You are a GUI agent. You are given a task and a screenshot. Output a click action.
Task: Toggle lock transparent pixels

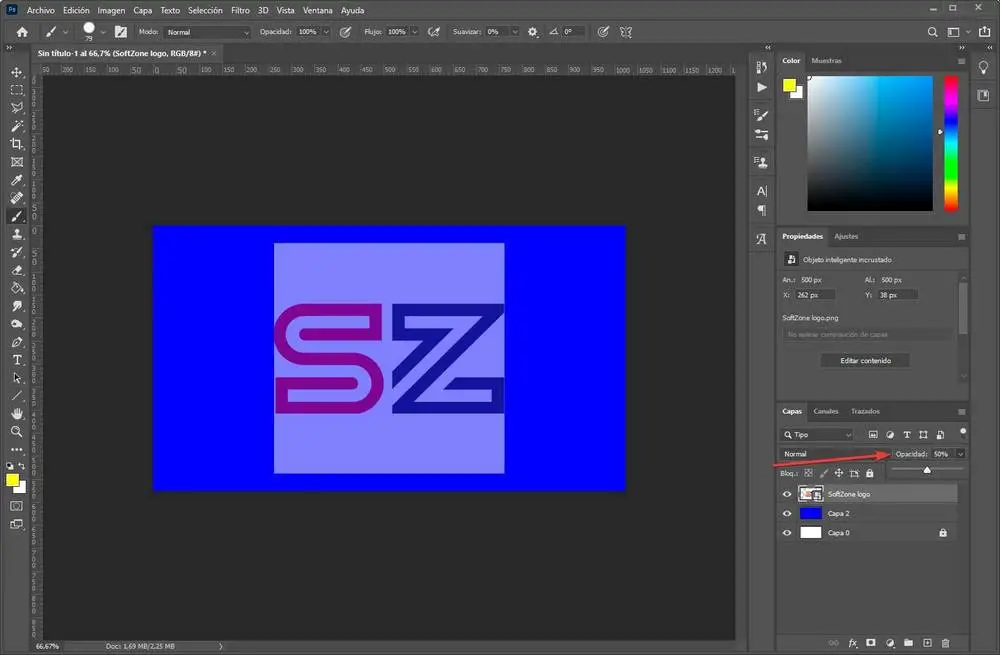pos(809,473)
